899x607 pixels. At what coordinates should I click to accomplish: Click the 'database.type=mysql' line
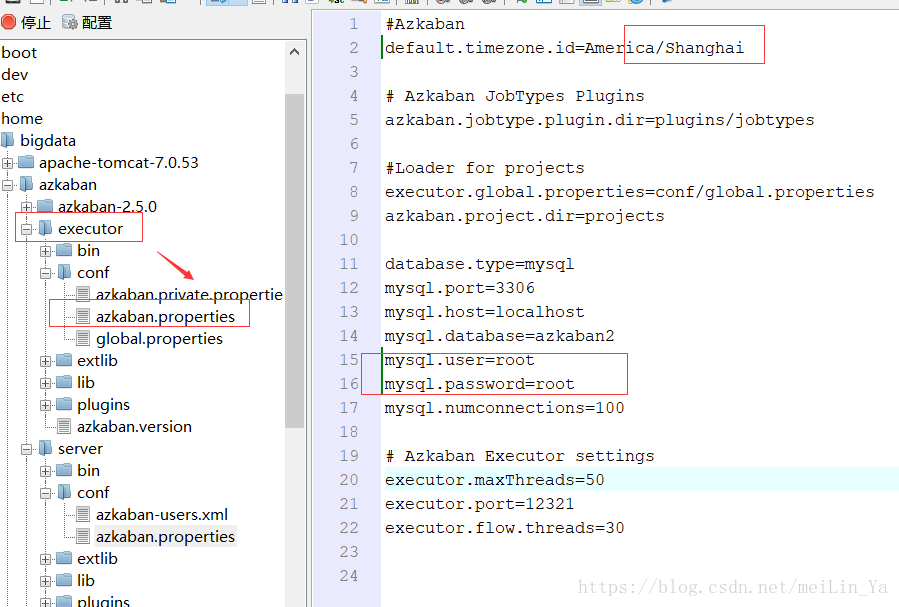(479, 264)
